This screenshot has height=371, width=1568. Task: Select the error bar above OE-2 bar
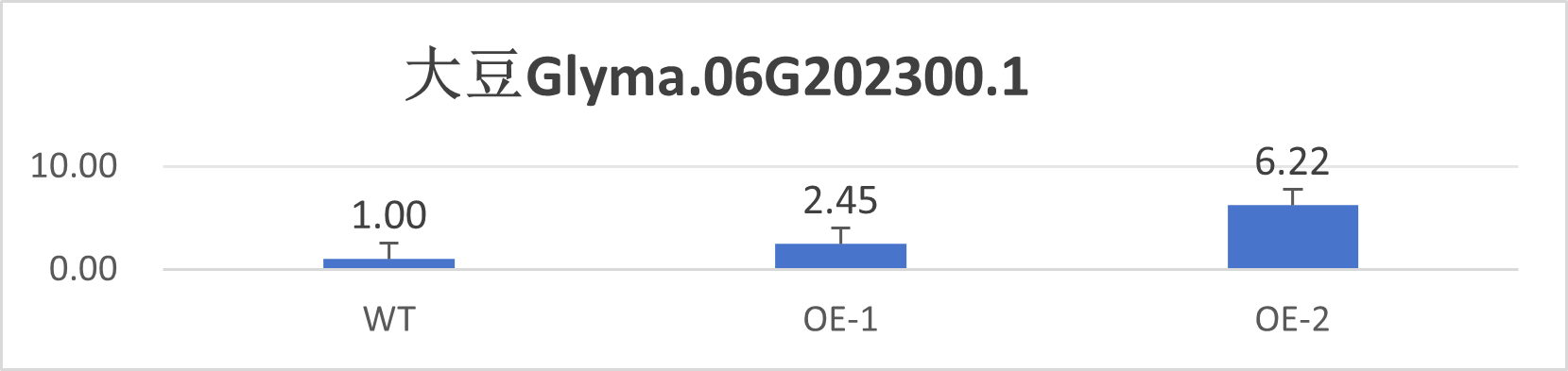(1292, 196)
